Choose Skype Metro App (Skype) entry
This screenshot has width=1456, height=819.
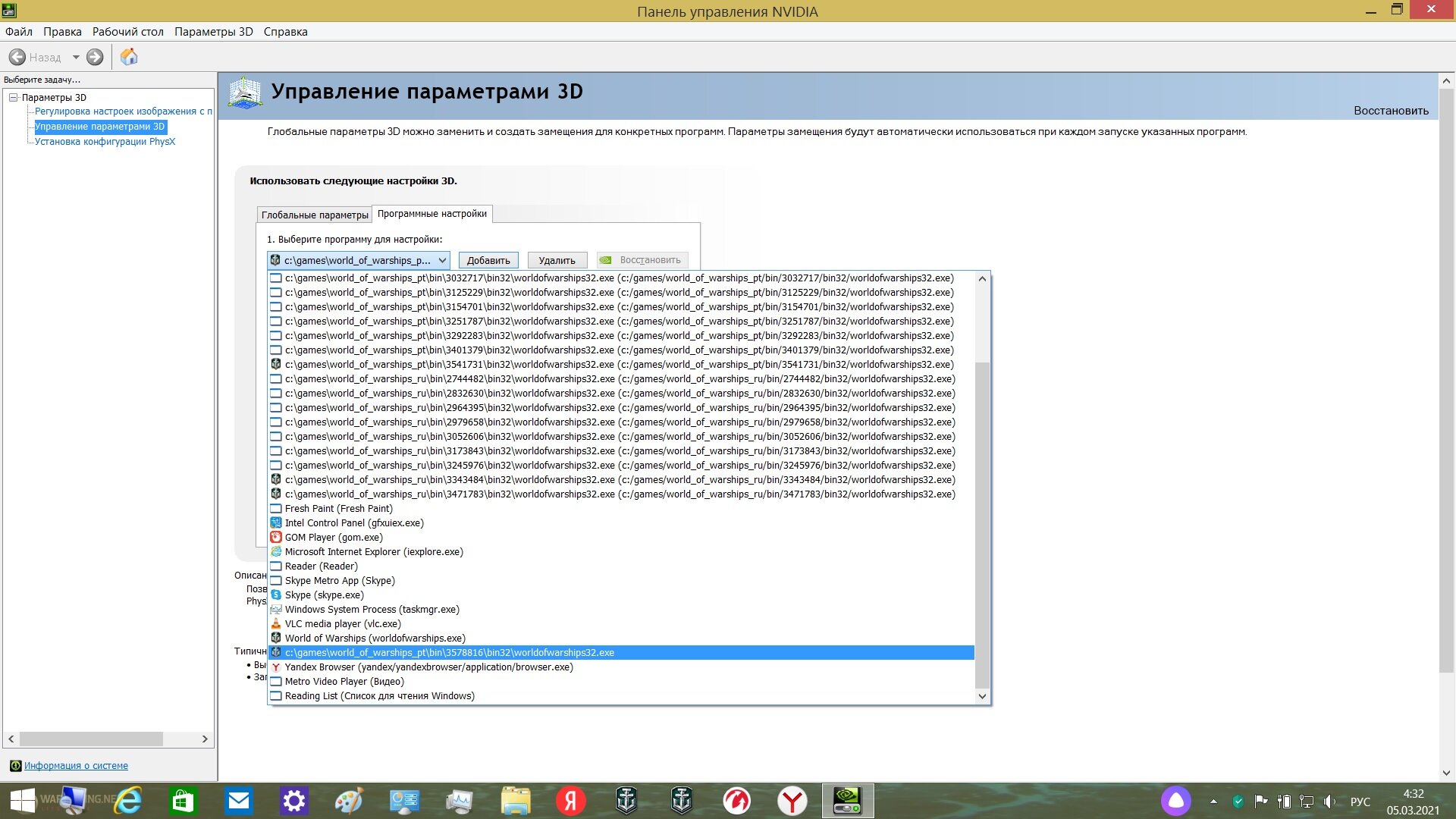[x=621, y=581]
